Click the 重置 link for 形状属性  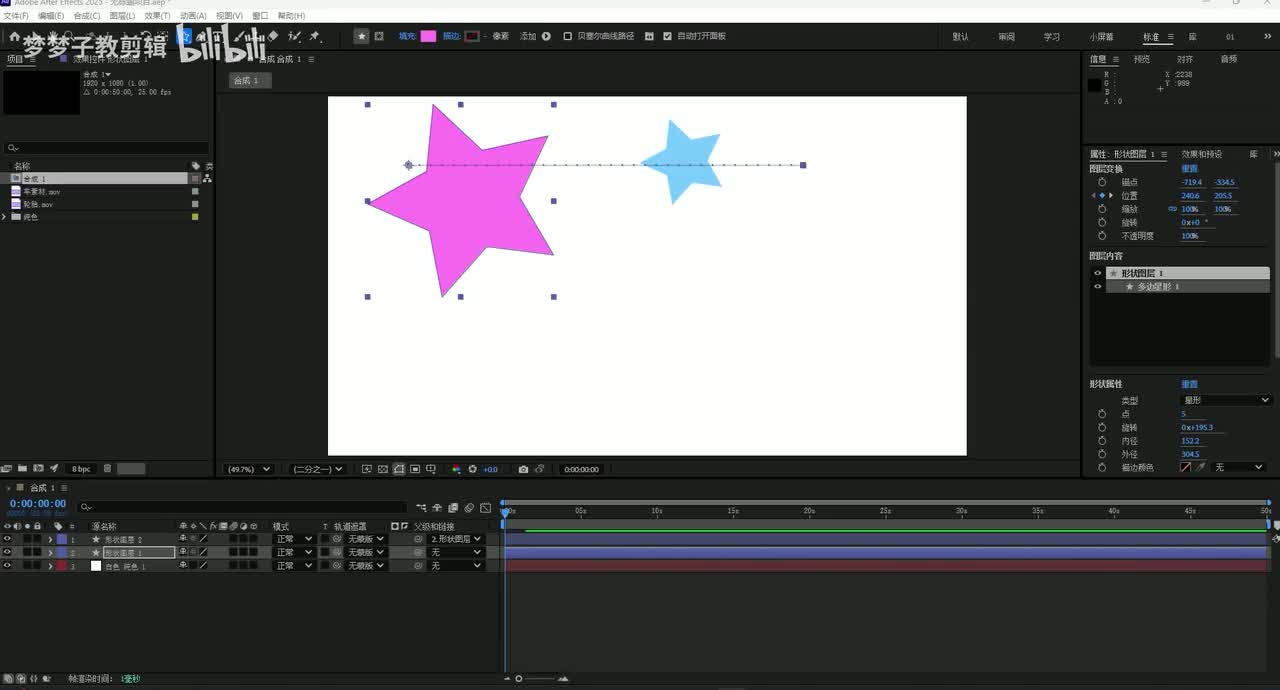(x=1189, y=384)
